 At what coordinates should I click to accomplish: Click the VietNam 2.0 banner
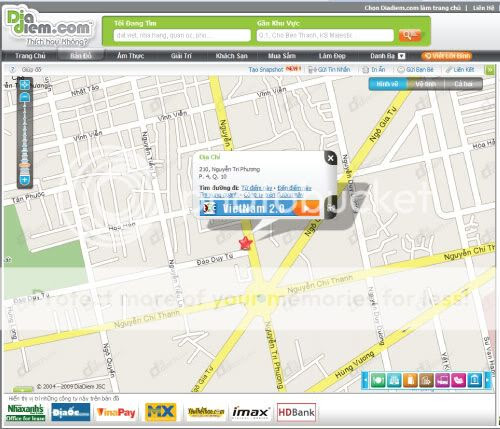click(x=259, y=208)
